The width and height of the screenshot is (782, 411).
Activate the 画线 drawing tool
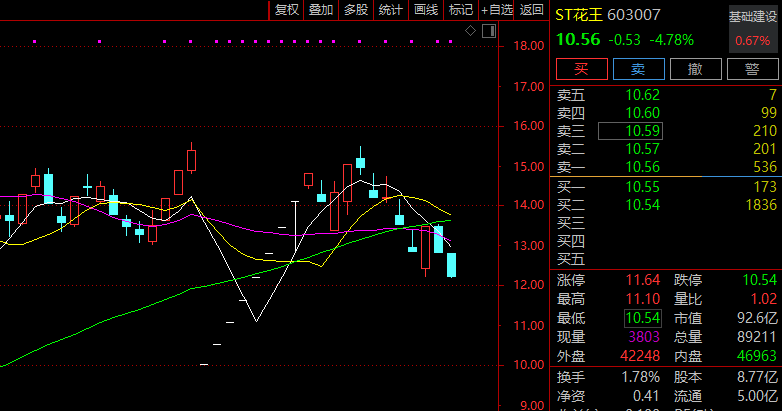pos(426,10)
